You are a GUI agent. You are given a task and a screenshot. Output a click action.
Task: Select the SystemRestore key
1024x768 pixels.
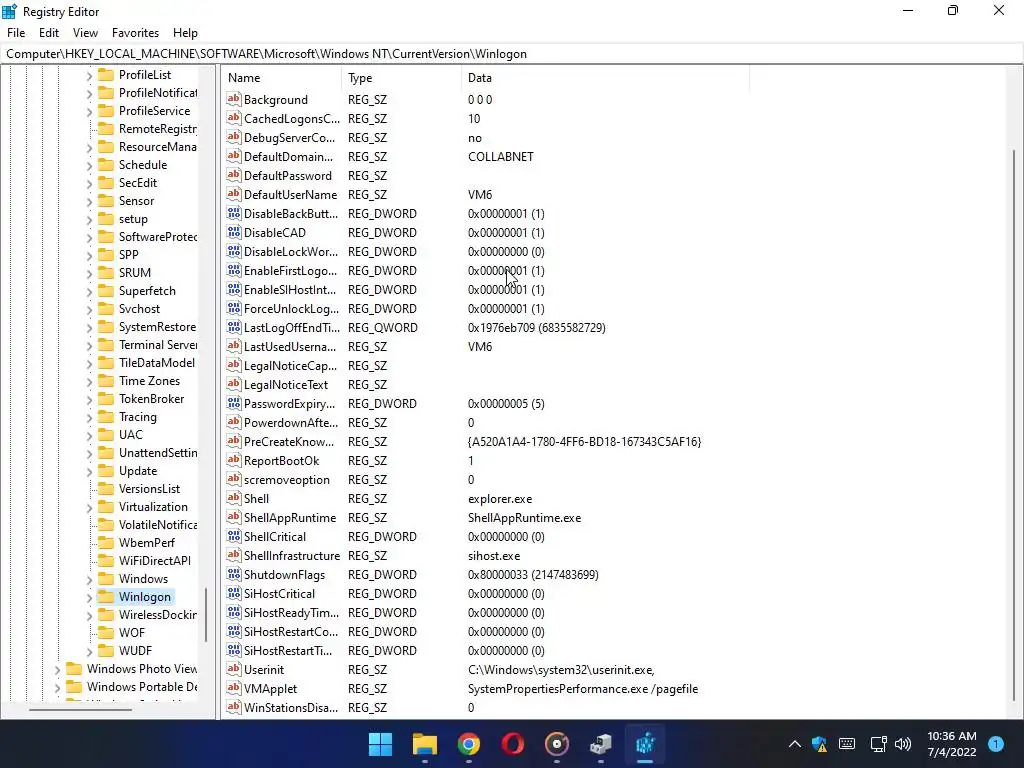tap(157, 327)
